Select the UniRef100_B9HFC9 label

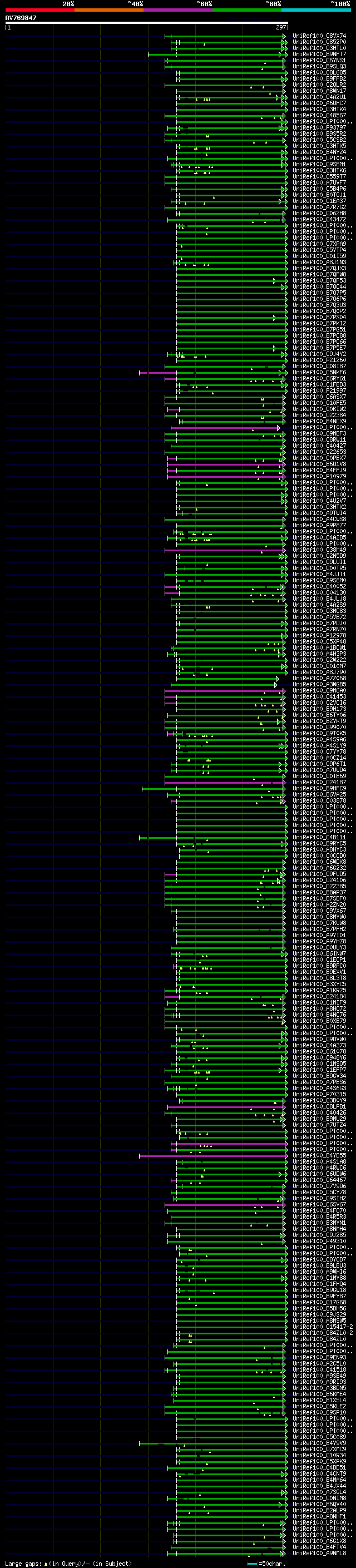[x=319, y=789]
